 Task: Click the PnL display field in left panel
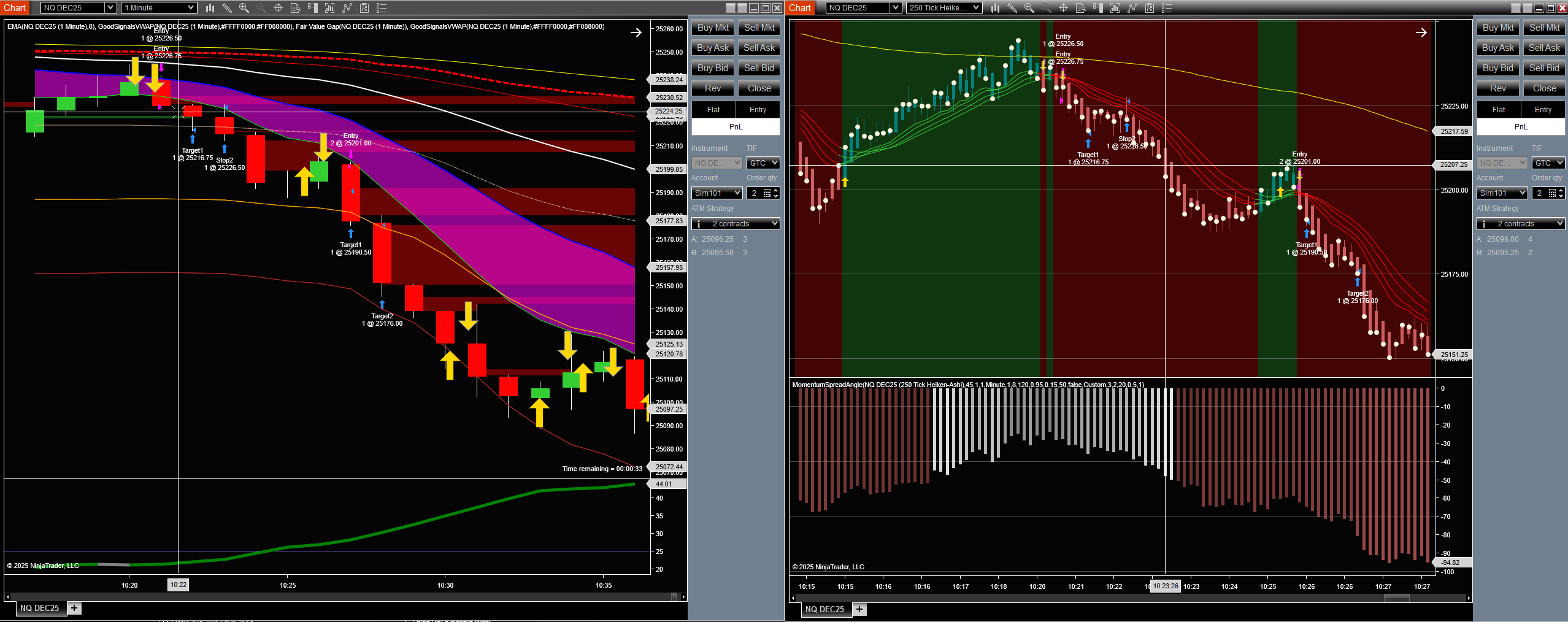tap(736, 127)
